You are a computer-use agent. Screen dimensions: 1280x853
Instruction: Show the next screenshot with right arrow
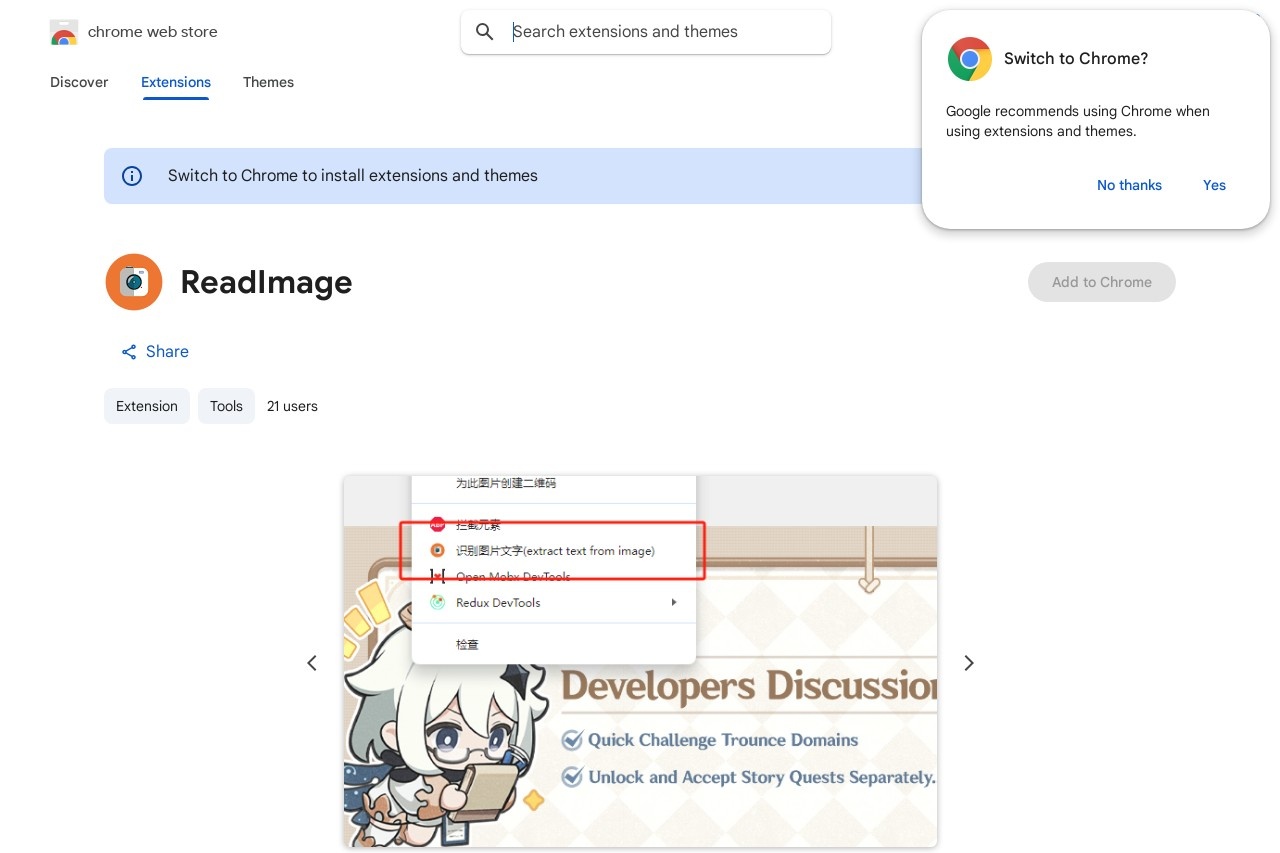coord(968,663)
